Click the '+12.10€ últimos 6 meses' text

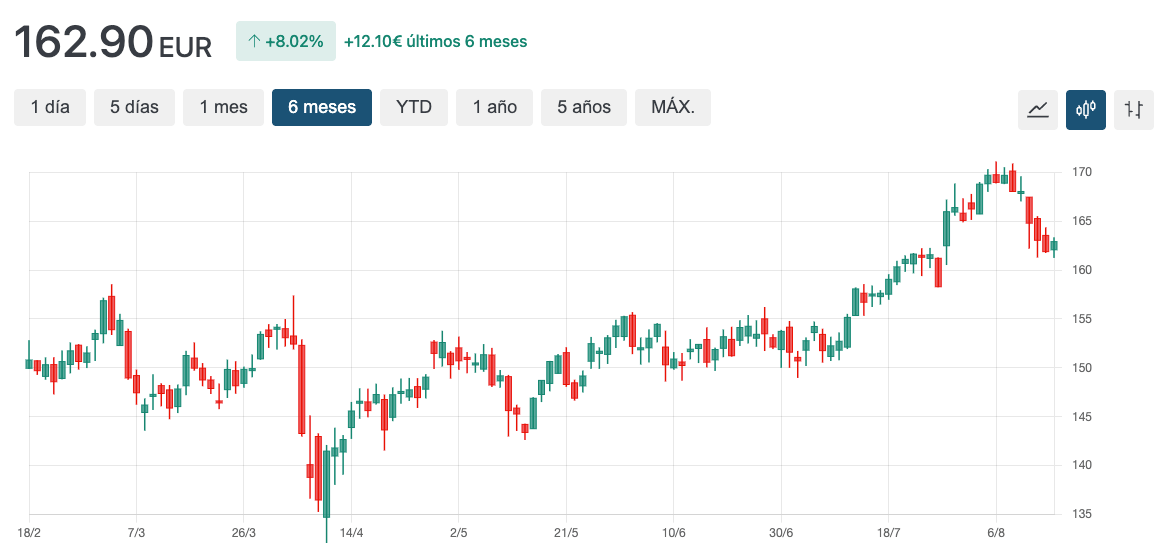(x=436, y=41)
